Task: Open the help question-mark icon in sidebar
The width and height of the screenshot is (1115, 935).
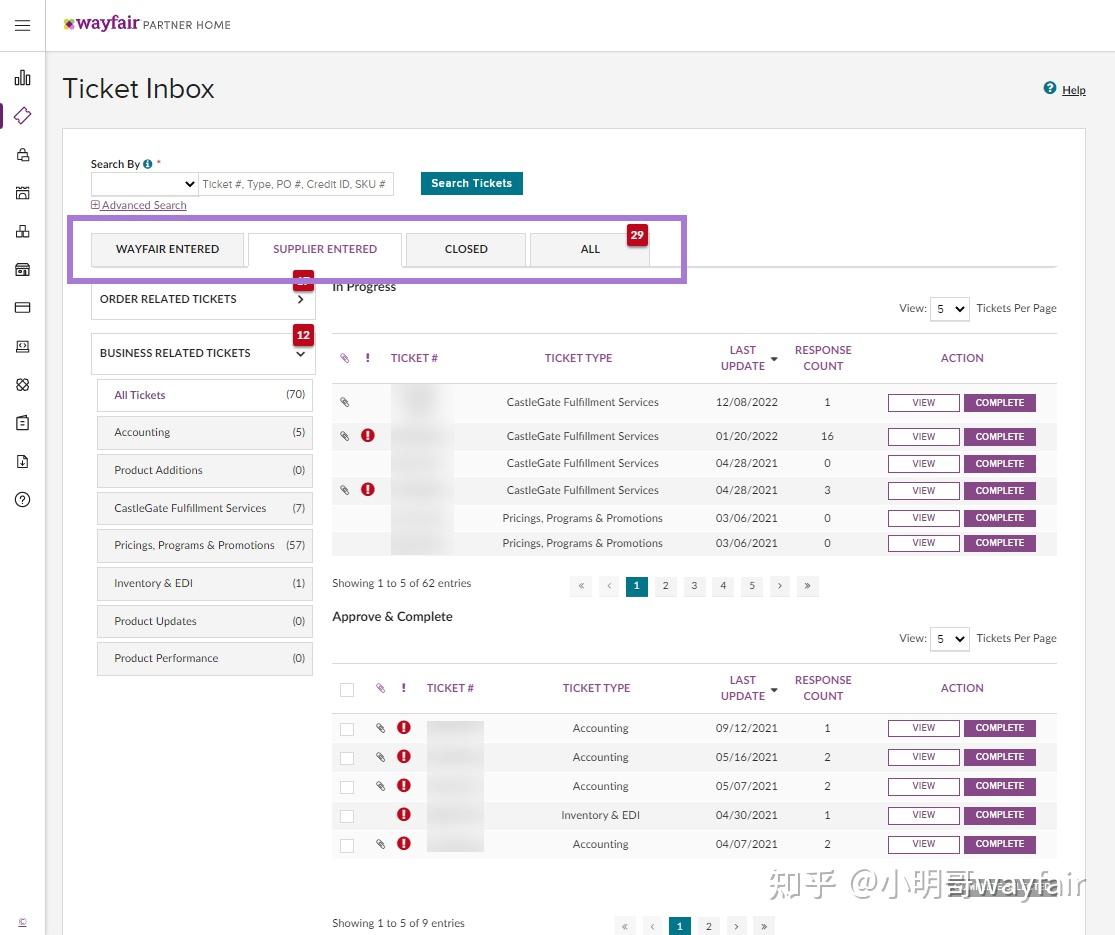Action: pyautogui.click(x=22, y=499)
